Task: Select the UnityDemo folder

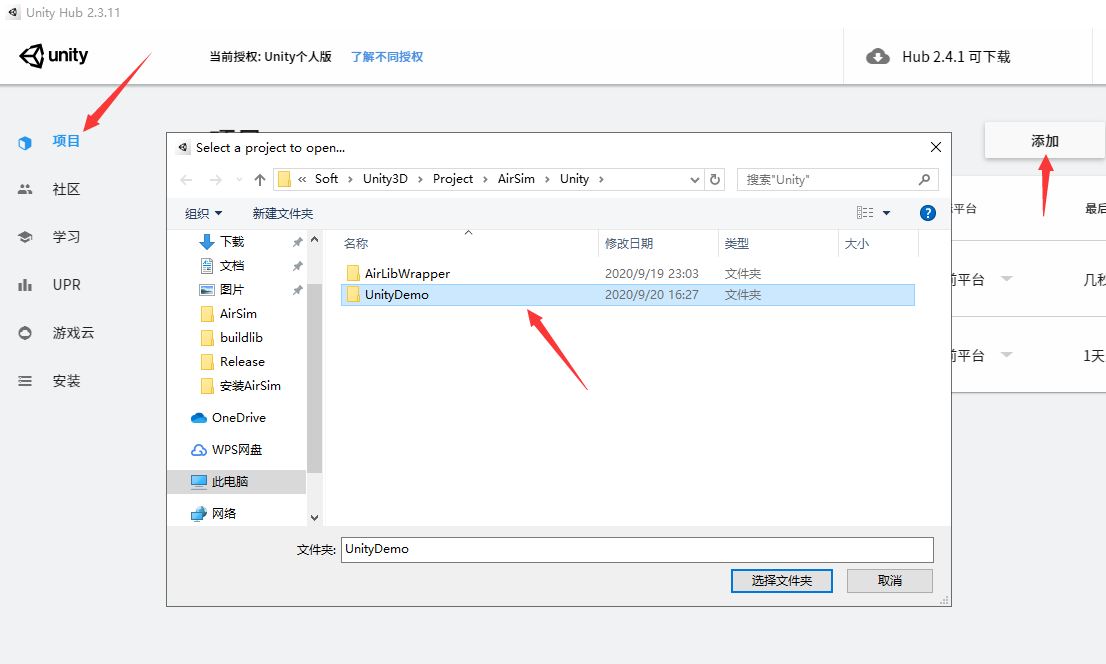Action: pos(628,295)
